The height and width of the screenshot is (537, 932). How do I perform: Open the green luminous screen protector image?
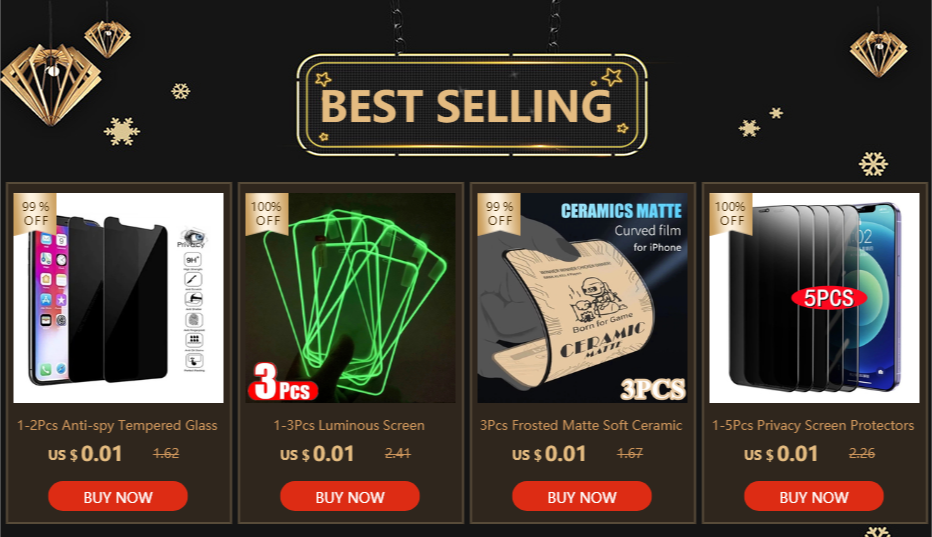350,297
